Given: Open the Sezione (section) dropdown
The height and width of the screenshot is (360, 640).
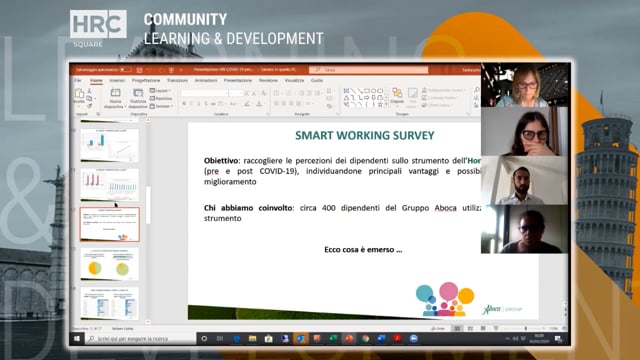Looking at the screenshot, I should tap(162, 106).
